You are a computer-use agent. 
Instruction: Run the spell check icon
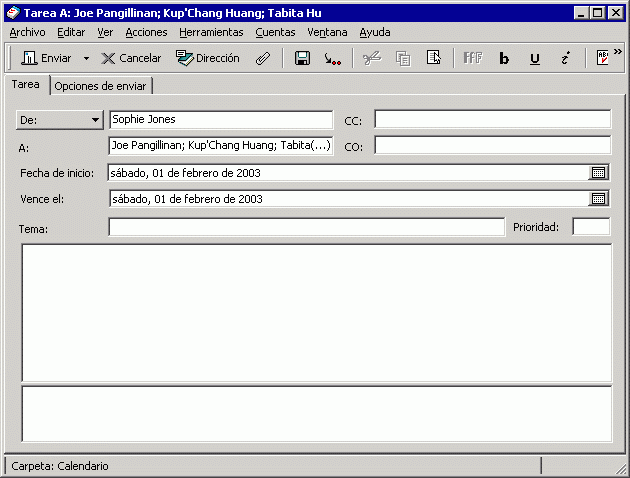(602, 58)
